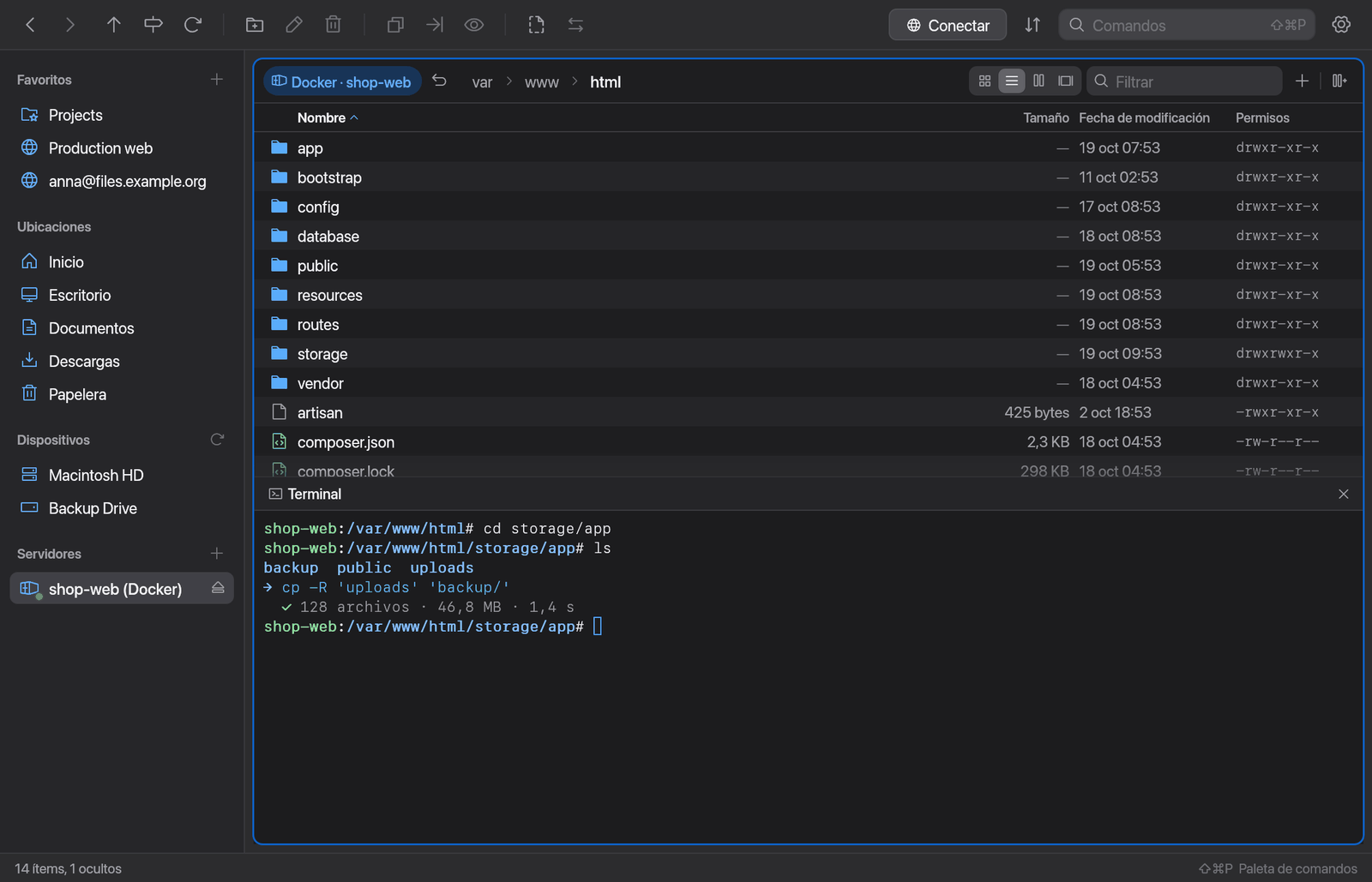This screenshot has height=882, width=1372.
Task: Go forward with the right arrow toolbar icon
Action: (70, 25)
